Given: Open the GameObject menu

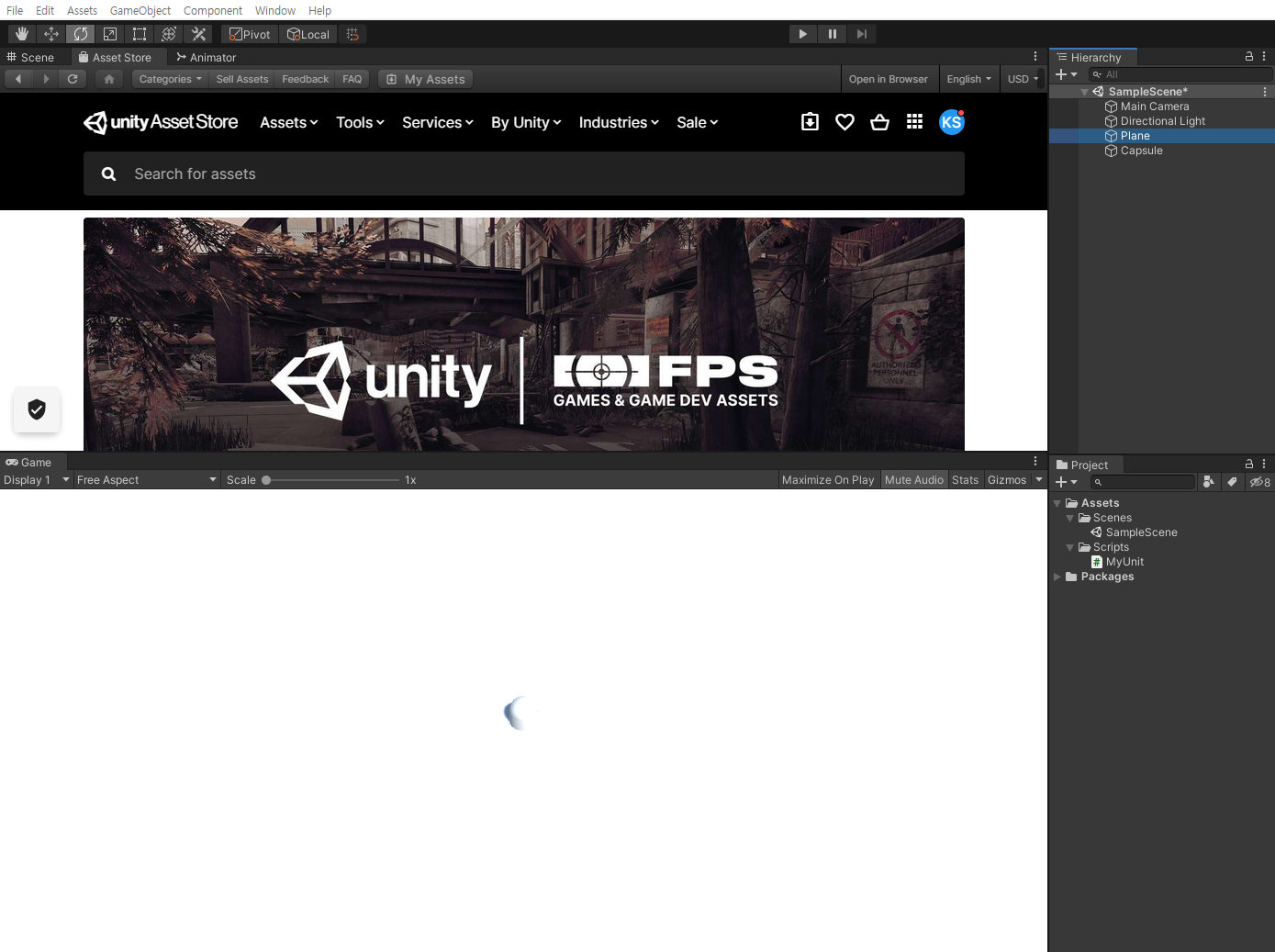Looking at the screenshot, I should point(140,10).
